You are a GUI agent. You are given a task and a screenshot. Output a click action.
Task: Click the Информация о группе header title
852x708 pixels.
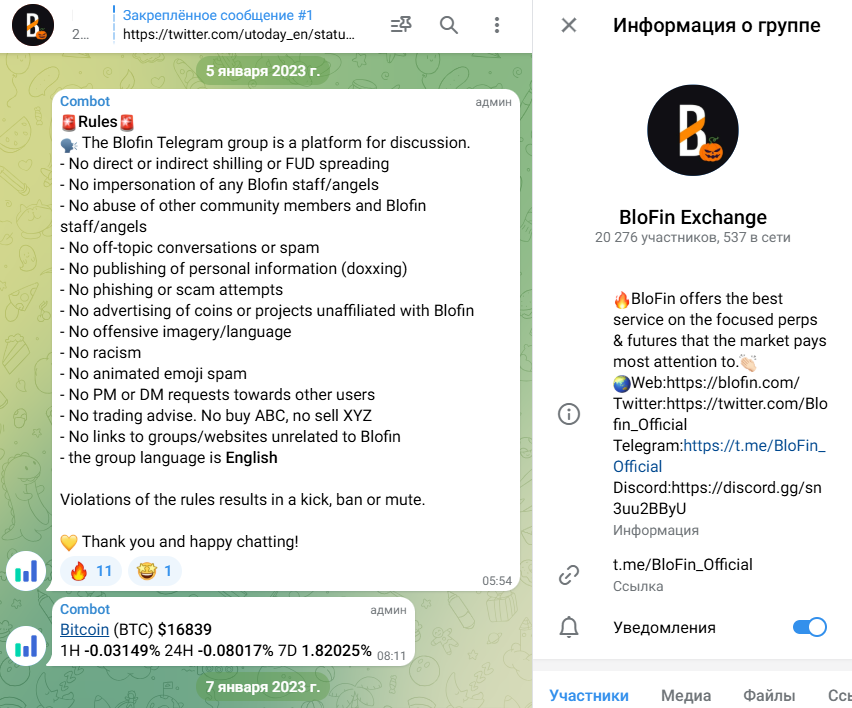pos(717,25)
